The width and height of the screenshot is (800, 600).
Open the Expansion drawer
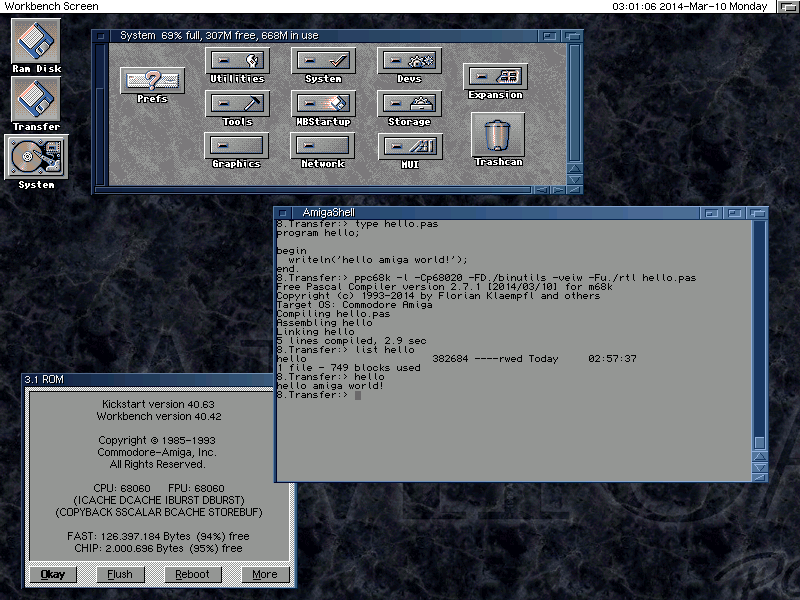[495, 82]
